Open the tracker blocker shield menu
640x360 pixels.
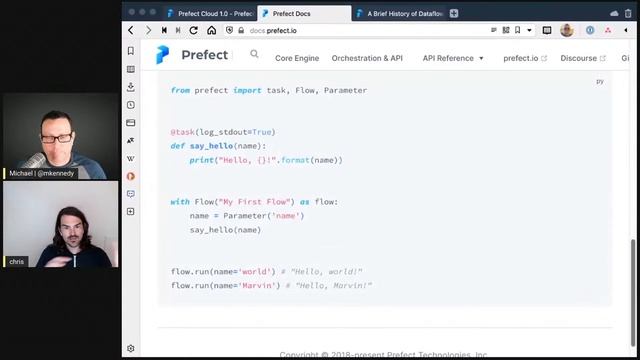pyautogui.click(x=229, y=30)
